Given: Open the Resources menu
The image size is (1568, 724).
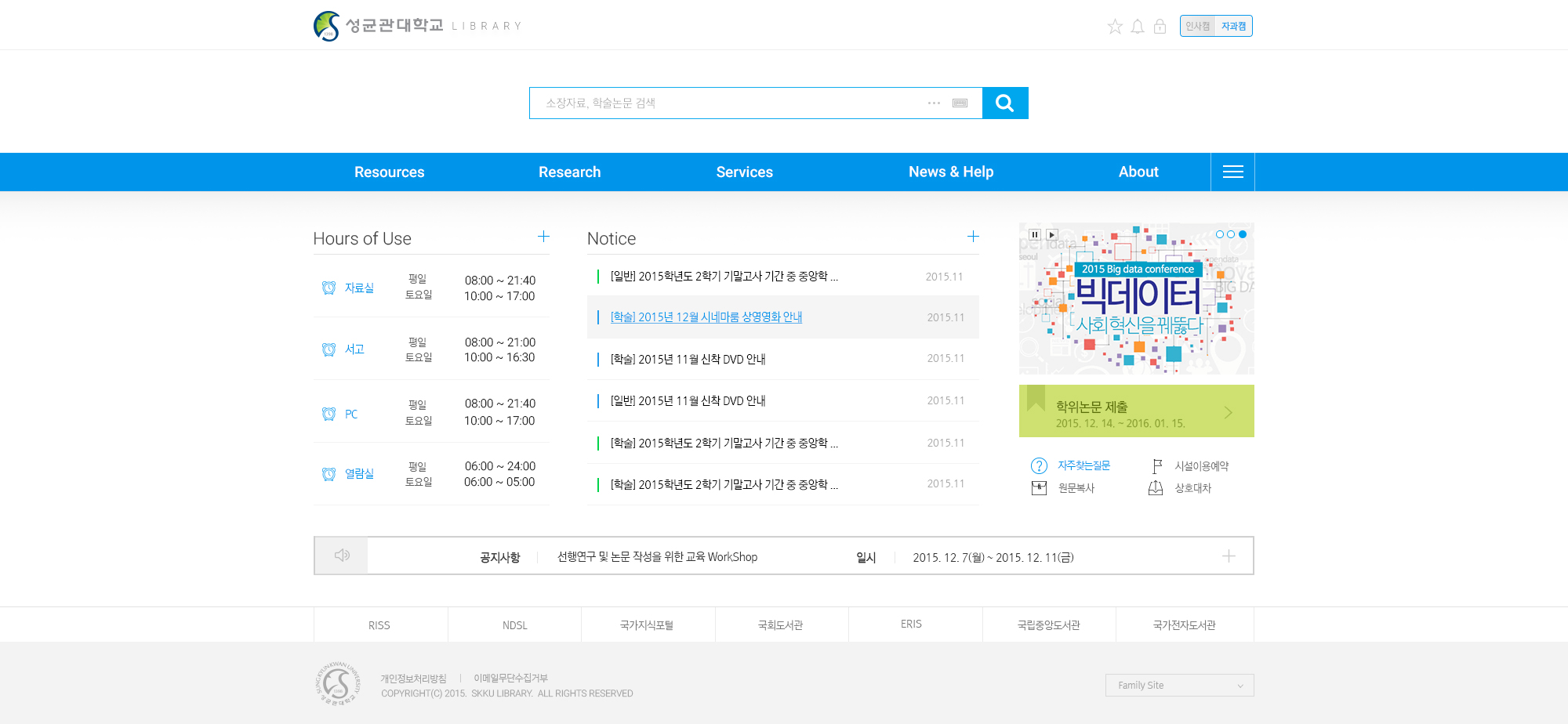Looking at the screenshot, I should pos(389,172).
